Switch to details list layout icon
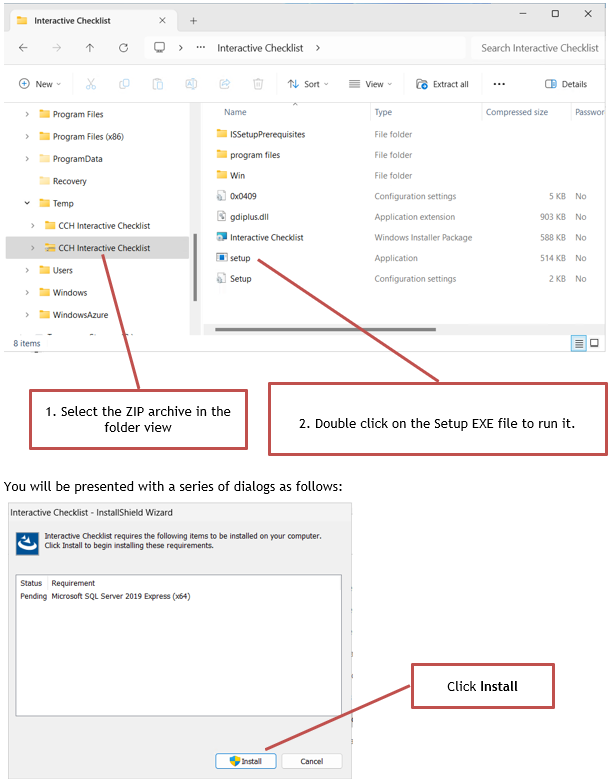Viewport: 615px width, 779px height. point(578,343)
